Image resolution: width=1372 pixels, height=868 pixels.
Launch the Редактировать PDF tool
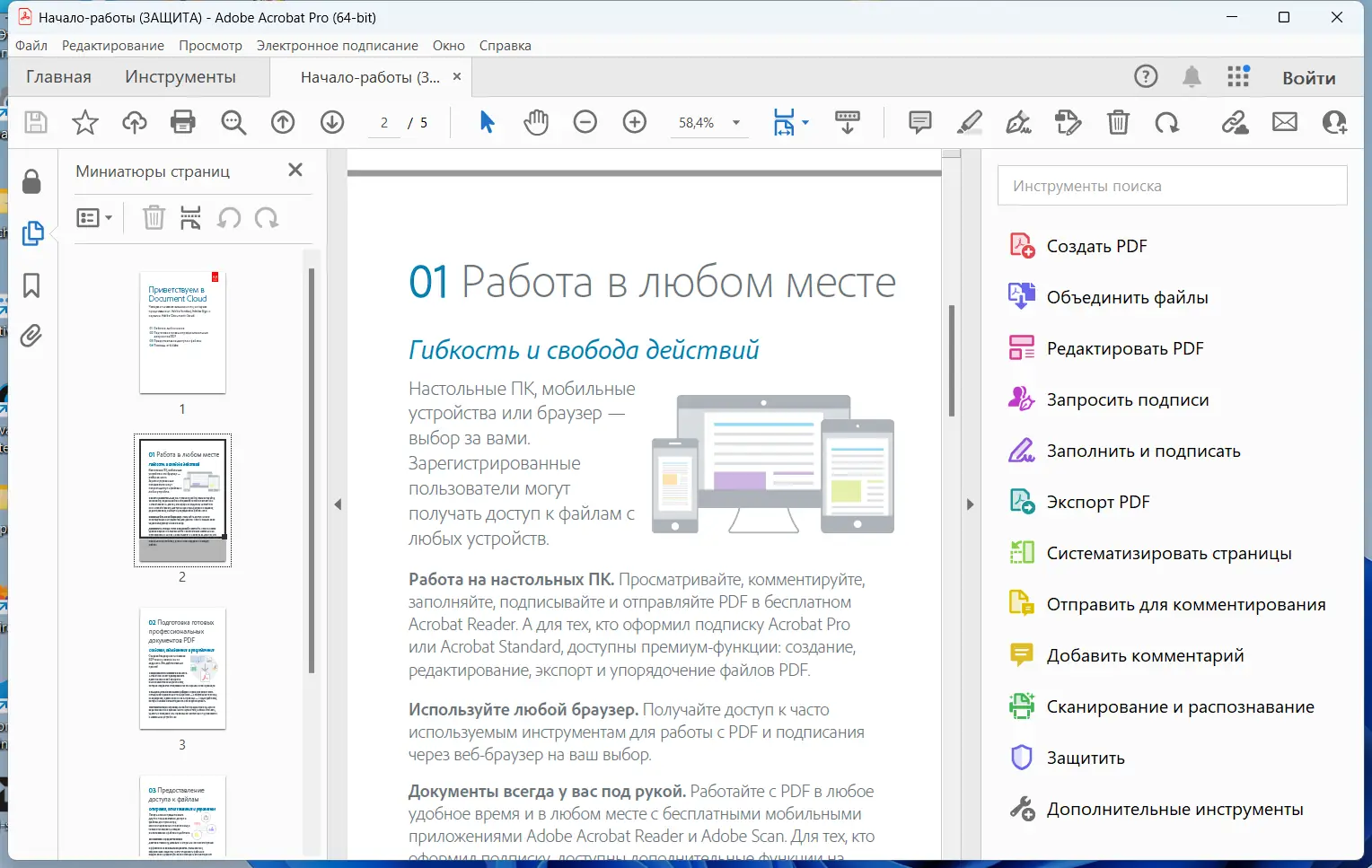1106,348
